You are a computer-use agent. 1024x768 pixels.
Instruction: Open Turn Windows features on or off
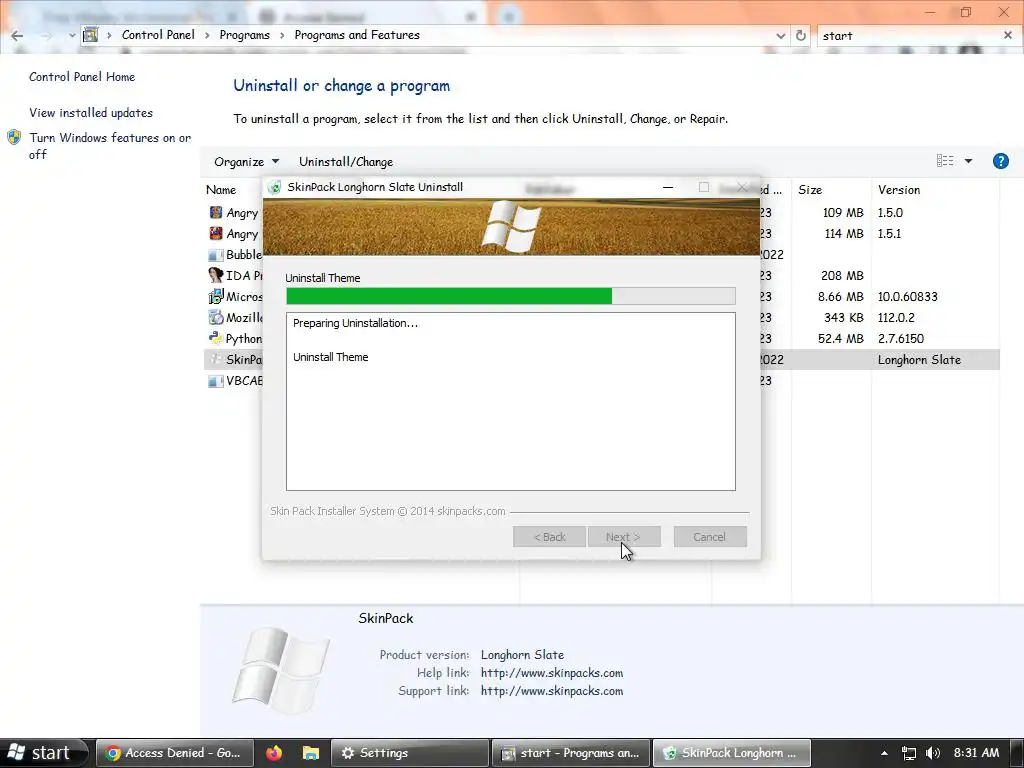110,146
